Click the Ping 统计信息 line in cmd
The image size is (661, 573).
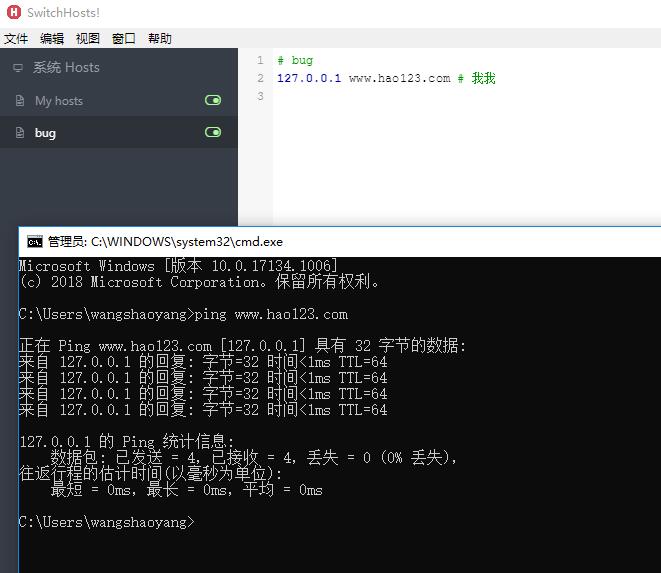126,441
